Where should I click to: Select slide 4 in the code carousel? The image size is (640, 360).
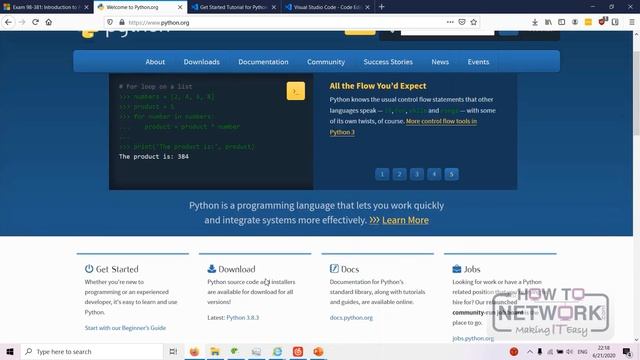click(x=434, y=174)
